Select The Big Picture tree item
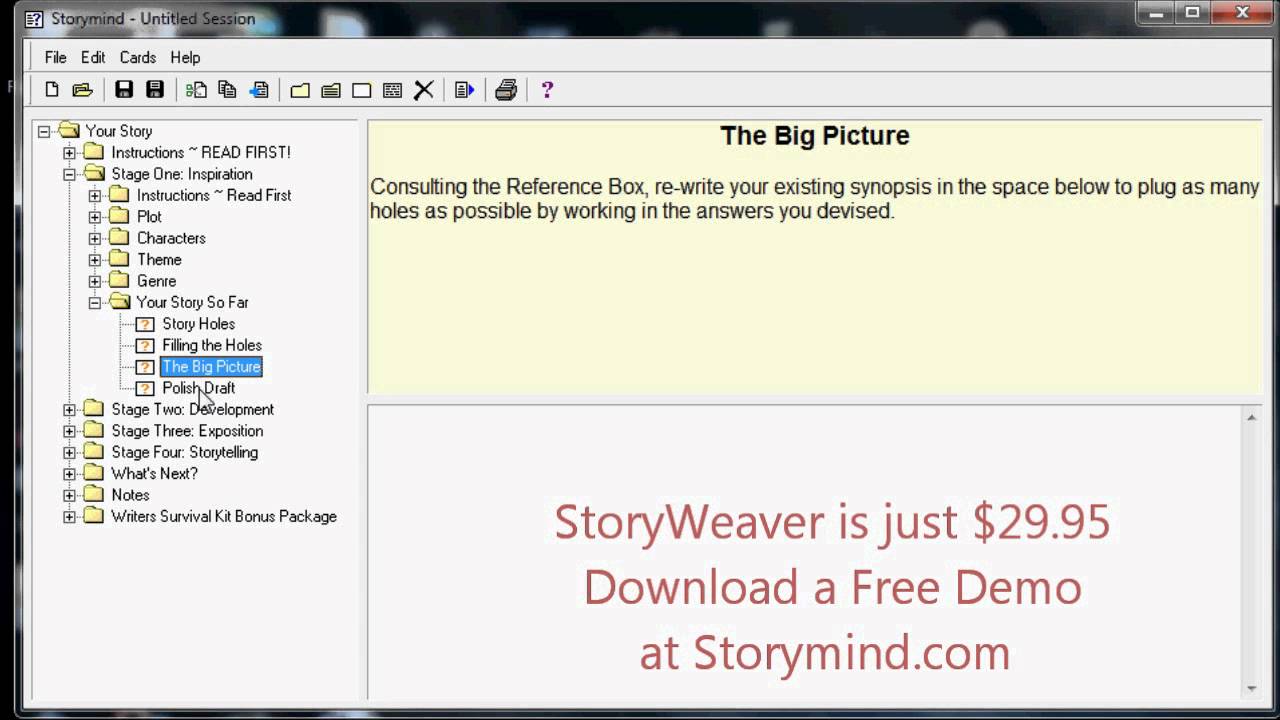 click(x=211, y=367)
